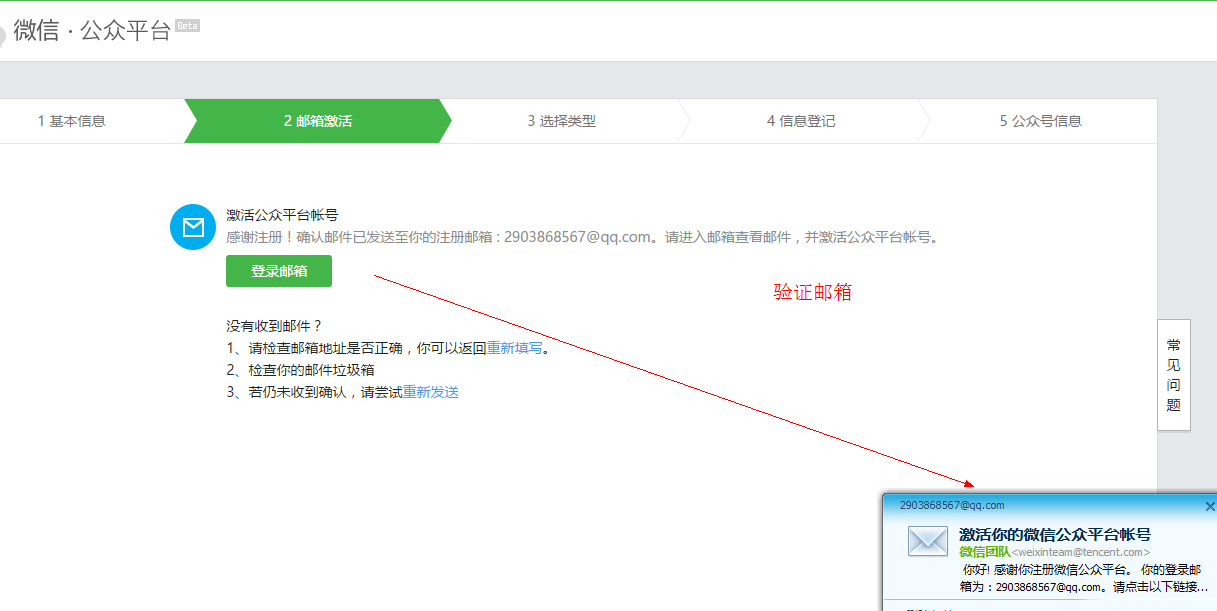The height and width of the screenshot is (611, 1217).
Task: Click the 微信 · 公众平台 header title
Action: click(92, 30)
